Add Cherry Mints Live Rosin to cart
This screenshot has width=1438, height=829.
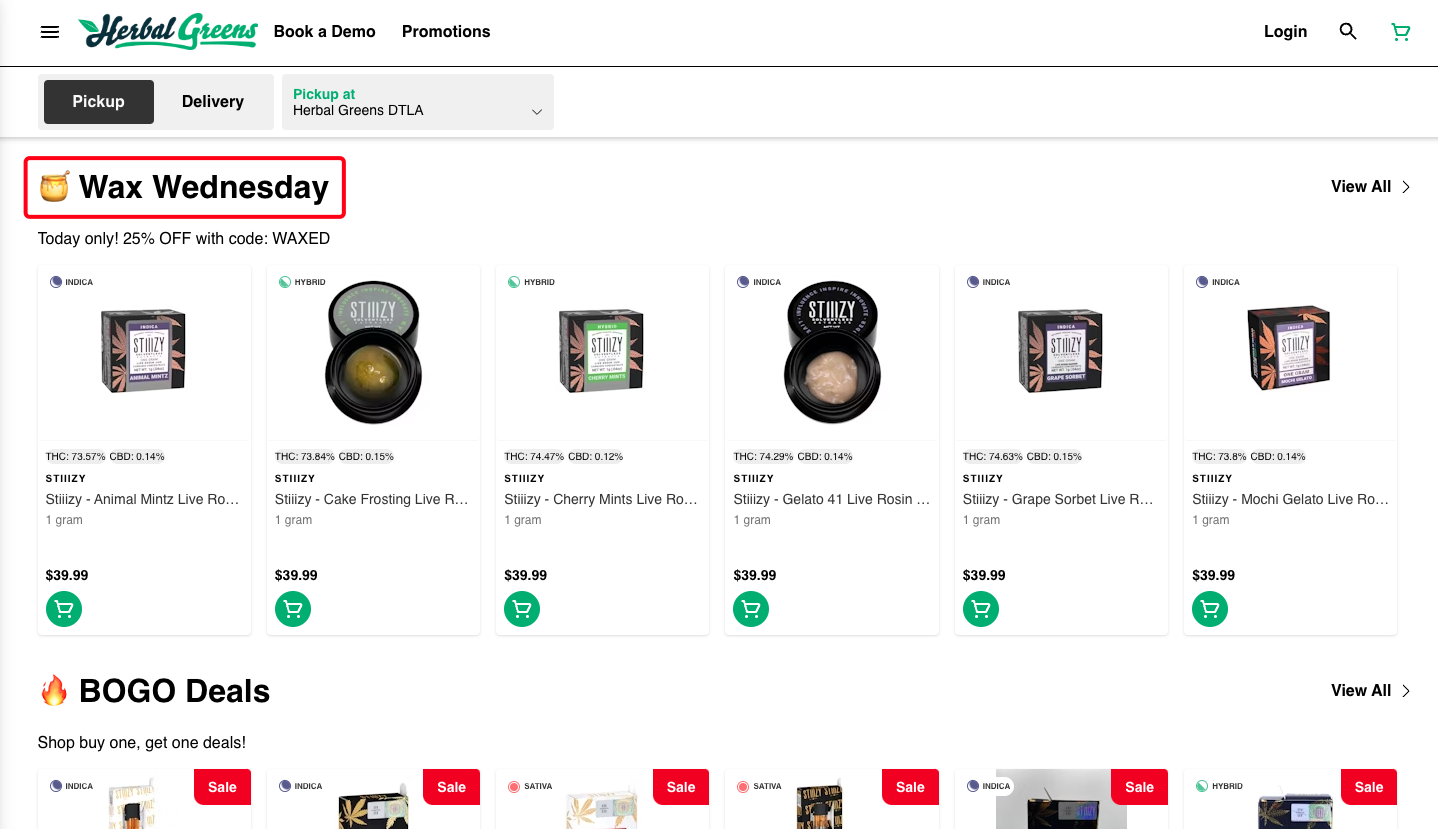[x=522, y=609]
